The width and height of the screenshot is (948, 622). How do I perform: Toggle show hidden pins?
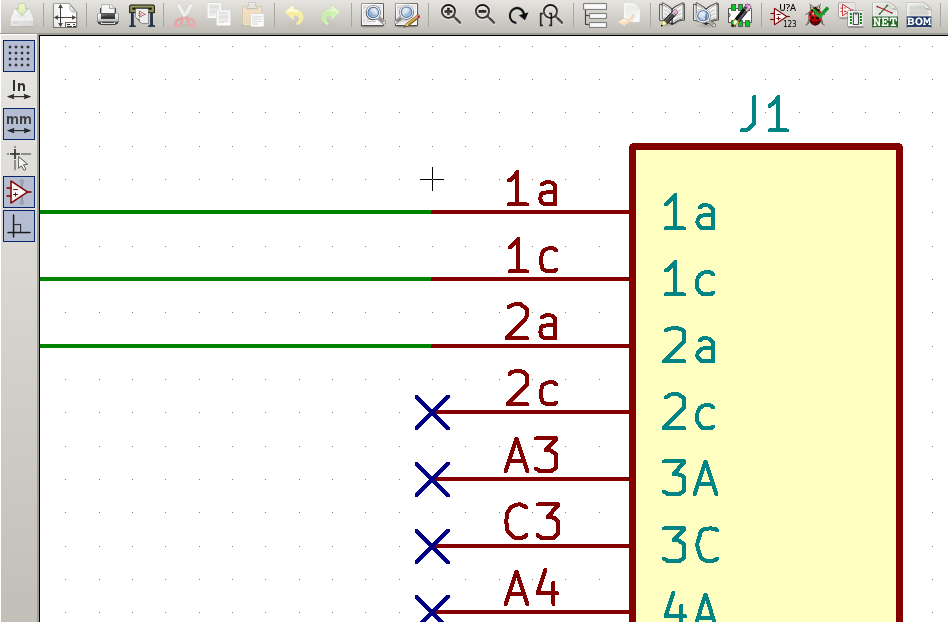pyautogui.click(x=19, y=192)
